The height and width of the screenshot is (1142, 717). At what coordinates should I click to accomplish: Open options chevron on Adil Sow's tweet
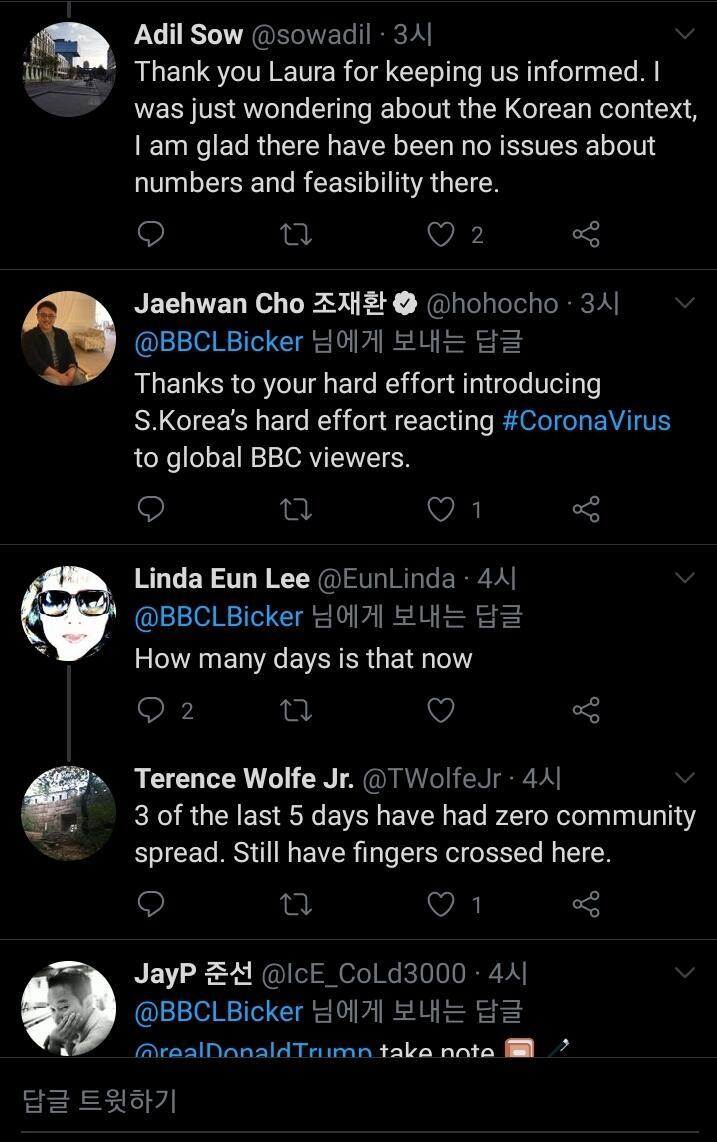(685, 34)
